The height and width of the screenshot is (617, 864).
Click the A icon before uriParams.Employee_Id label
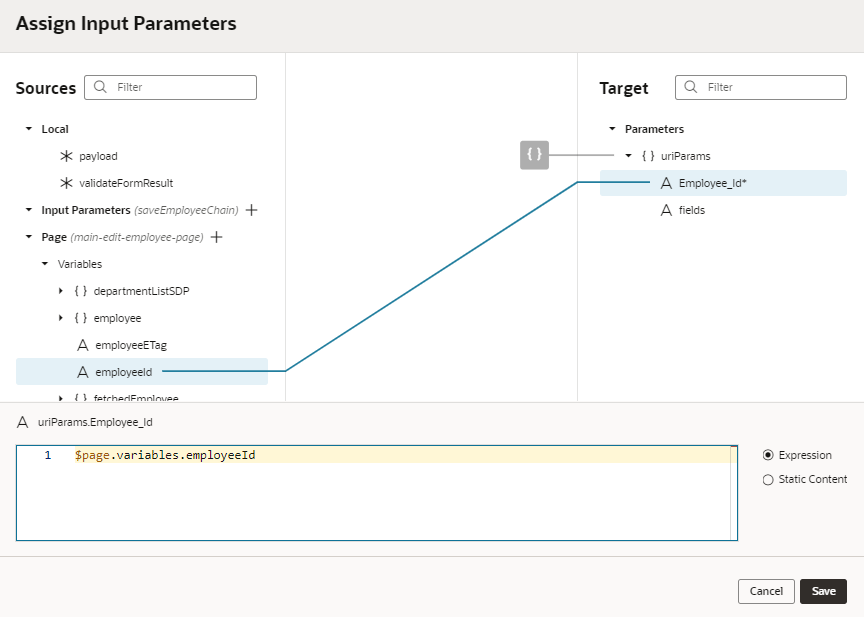click(x=23, y=422)
